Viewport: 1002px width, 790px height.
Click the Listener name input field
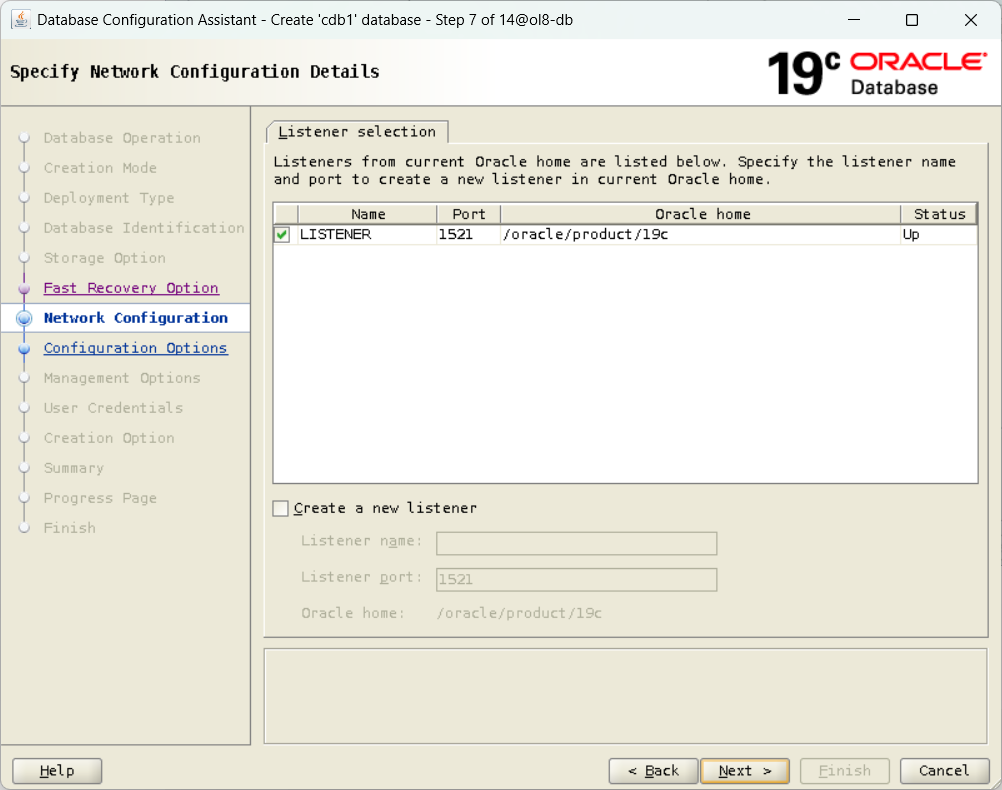point(576,543)
